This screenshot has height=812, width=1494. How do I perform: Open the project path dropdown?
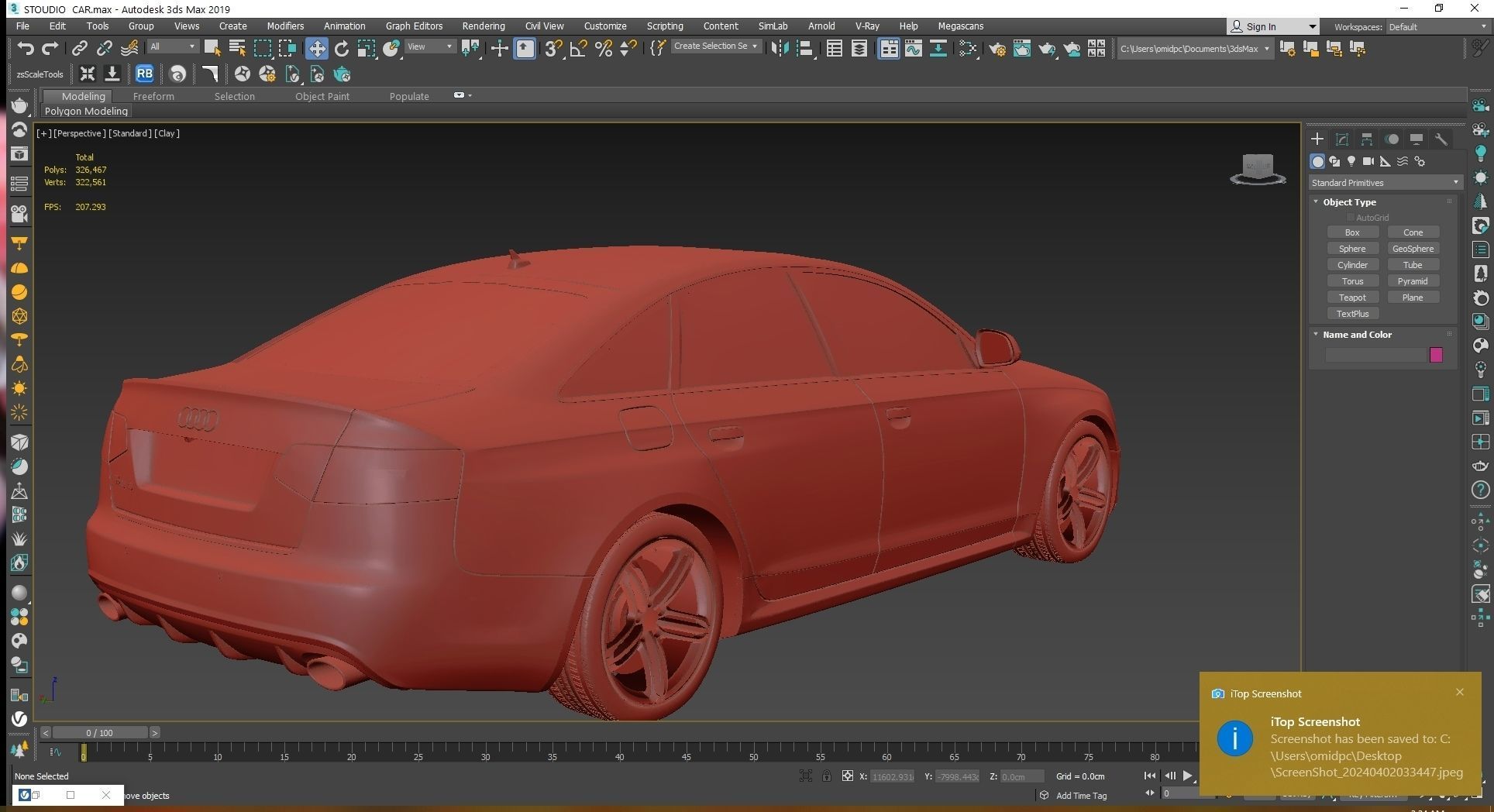1195,49
